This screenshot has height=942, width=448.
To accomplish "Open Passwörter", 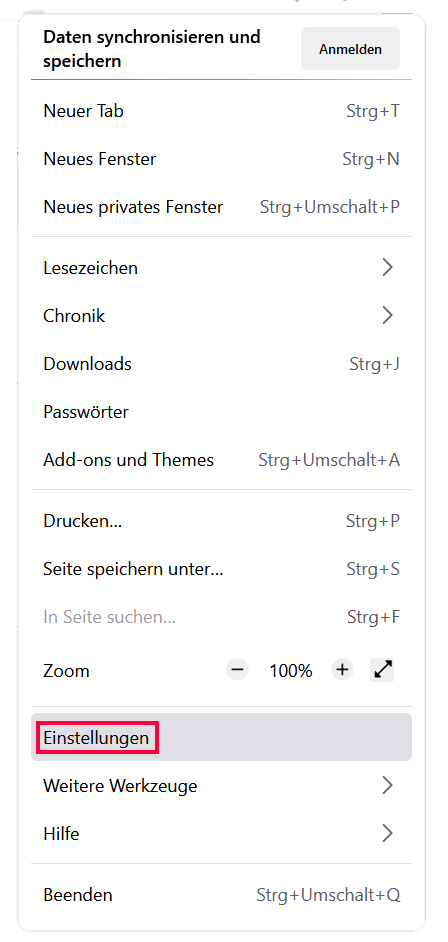I will (x=222, y=412).
